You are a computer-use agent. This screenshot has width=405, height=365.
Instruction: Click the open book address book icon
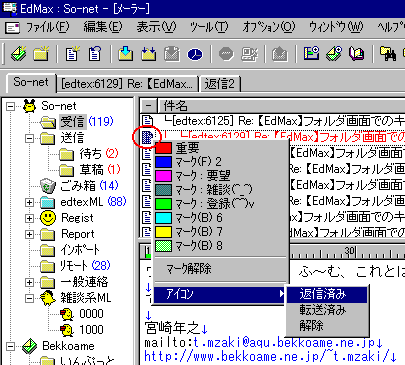[x=357, y=53]
